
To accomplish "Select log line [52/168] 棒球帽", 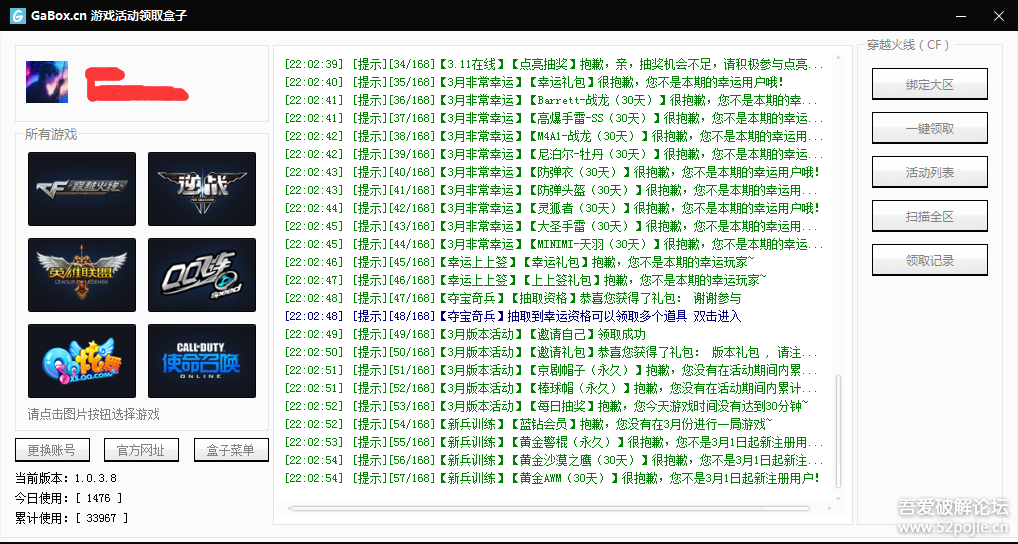I will (551, 388).
